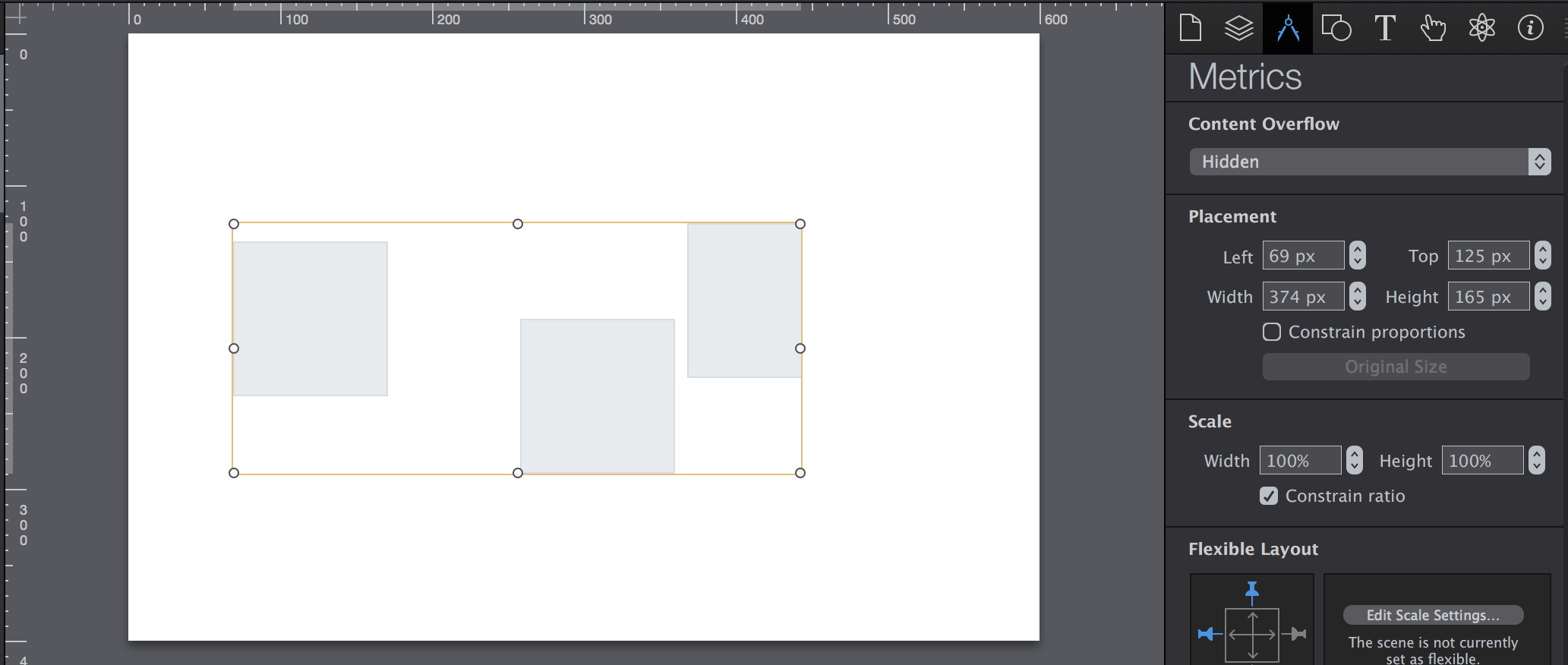Click the top-right selection handle
This screenshot has height=665, width=1568.
coord(800,224)
